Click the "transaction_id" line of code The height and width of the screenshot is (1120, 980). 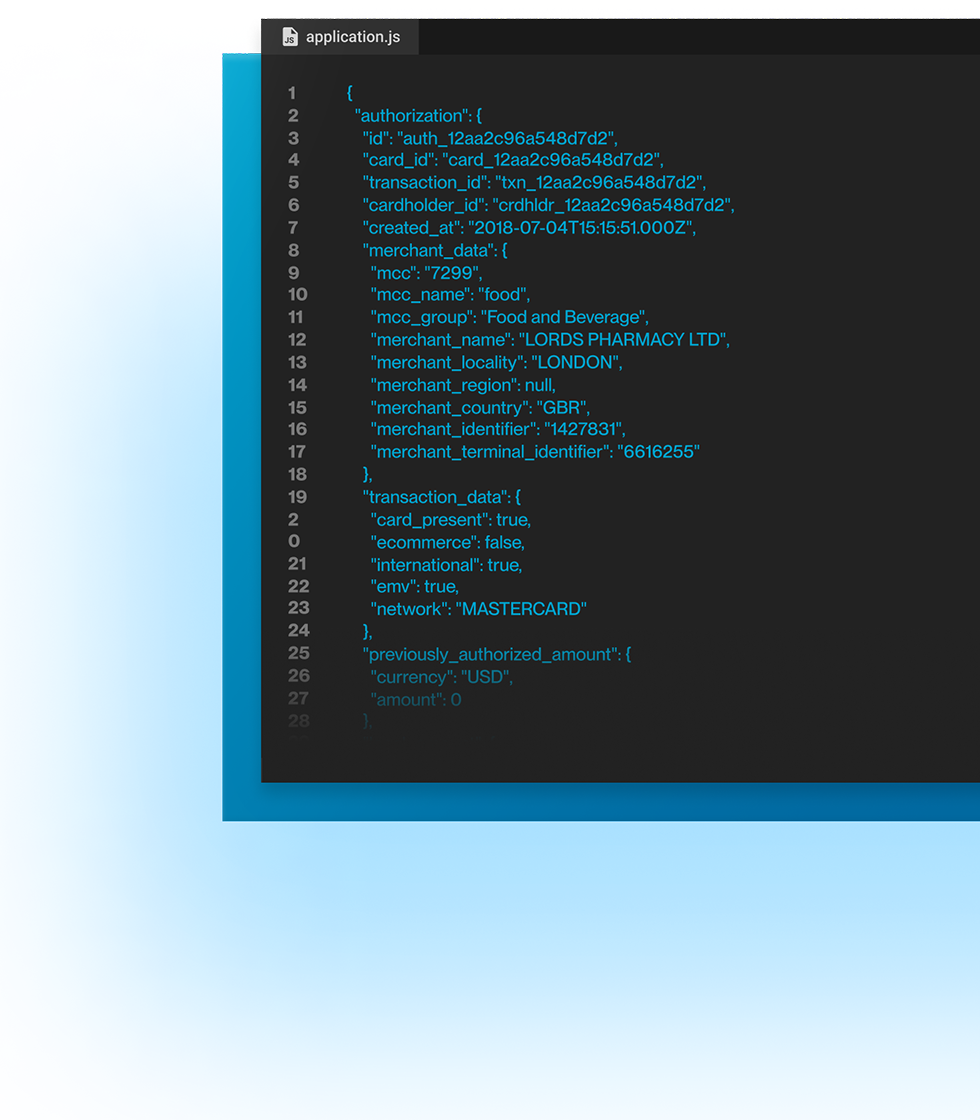[534, 183]
